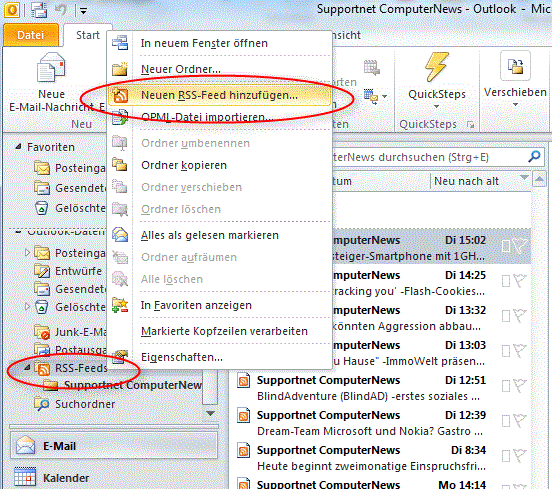Flag the Di 8:34 message
Screen dimensions: 552x489
coord(520,456)
